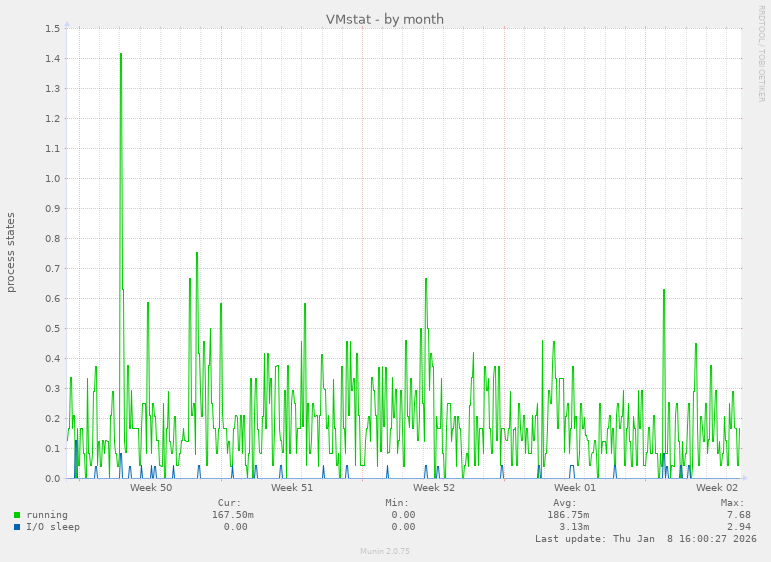Click I/O sleep average value 3.13m
The image size is (771, 562).
coord(574,527)
